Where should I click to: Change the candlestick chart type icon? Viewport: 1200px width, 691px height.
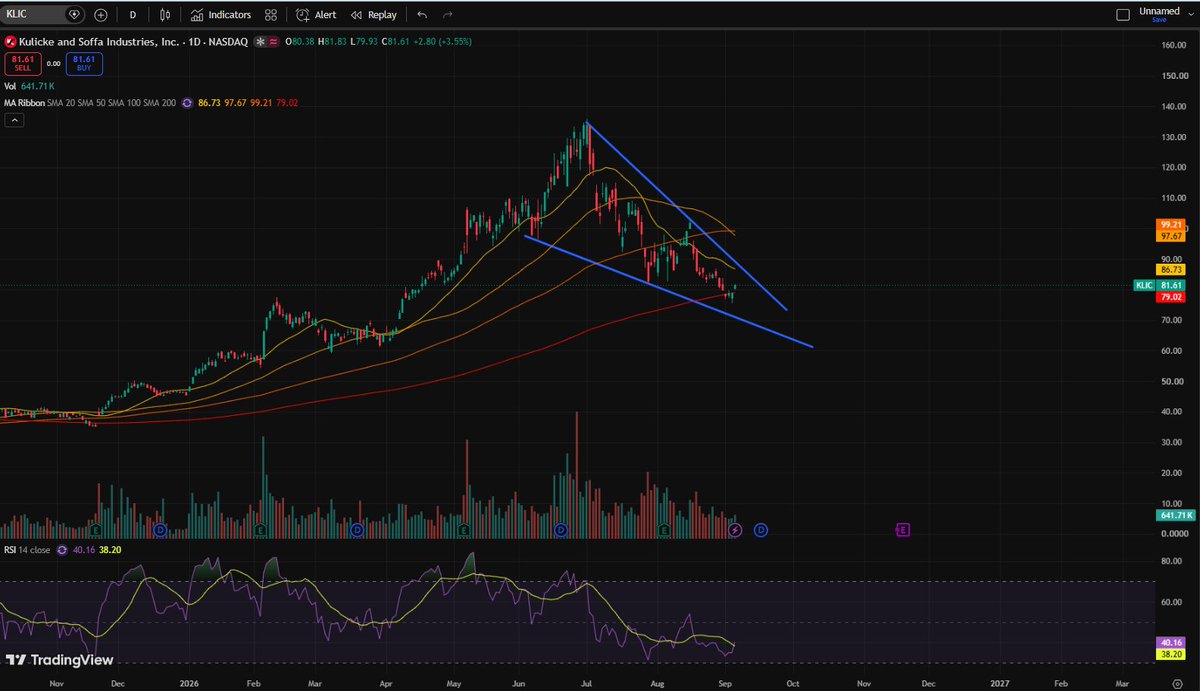click(x=165, y=15)
